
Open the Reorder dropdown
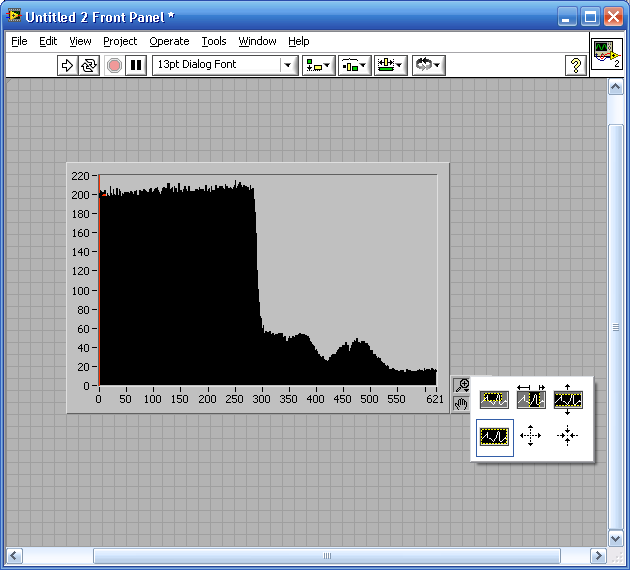tap(429, 65)
